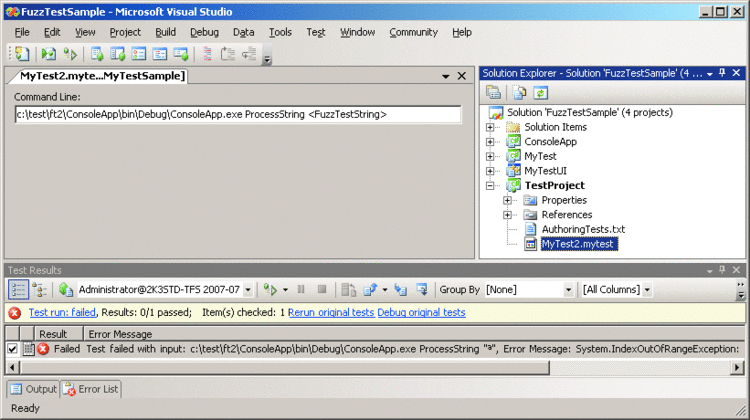Select AuthoringTests.txt in Solution Explorer
This screenshot has height=420, width=750.
pyautogui.click(x=583, y=229)
